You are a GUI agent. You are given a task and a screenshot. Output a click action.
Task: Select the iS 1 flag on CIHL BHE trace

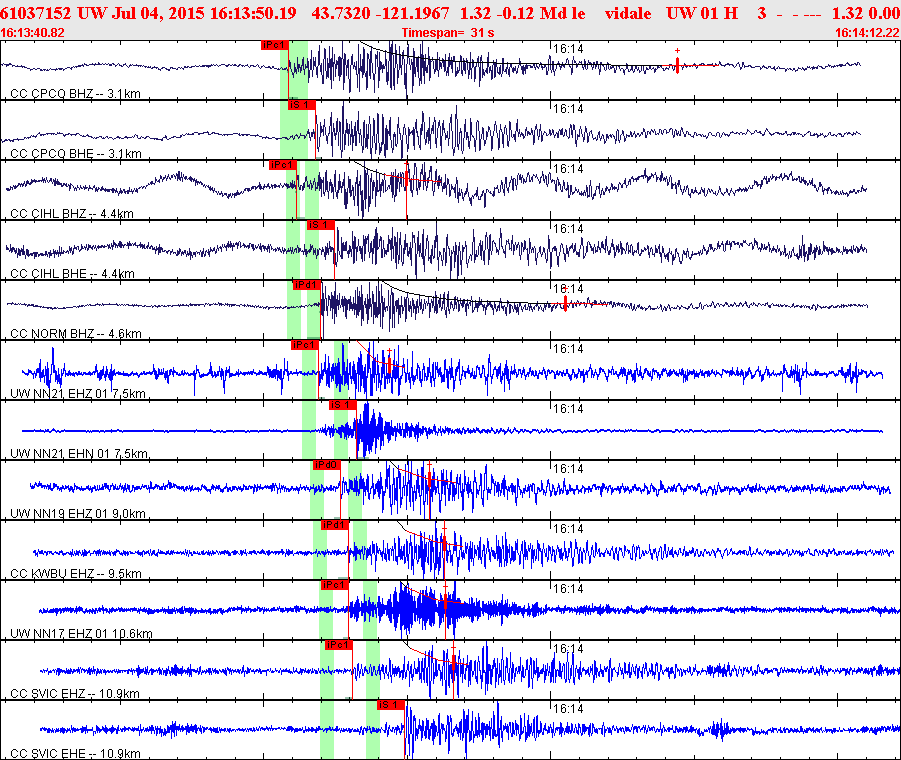click(x=320, y=225)
